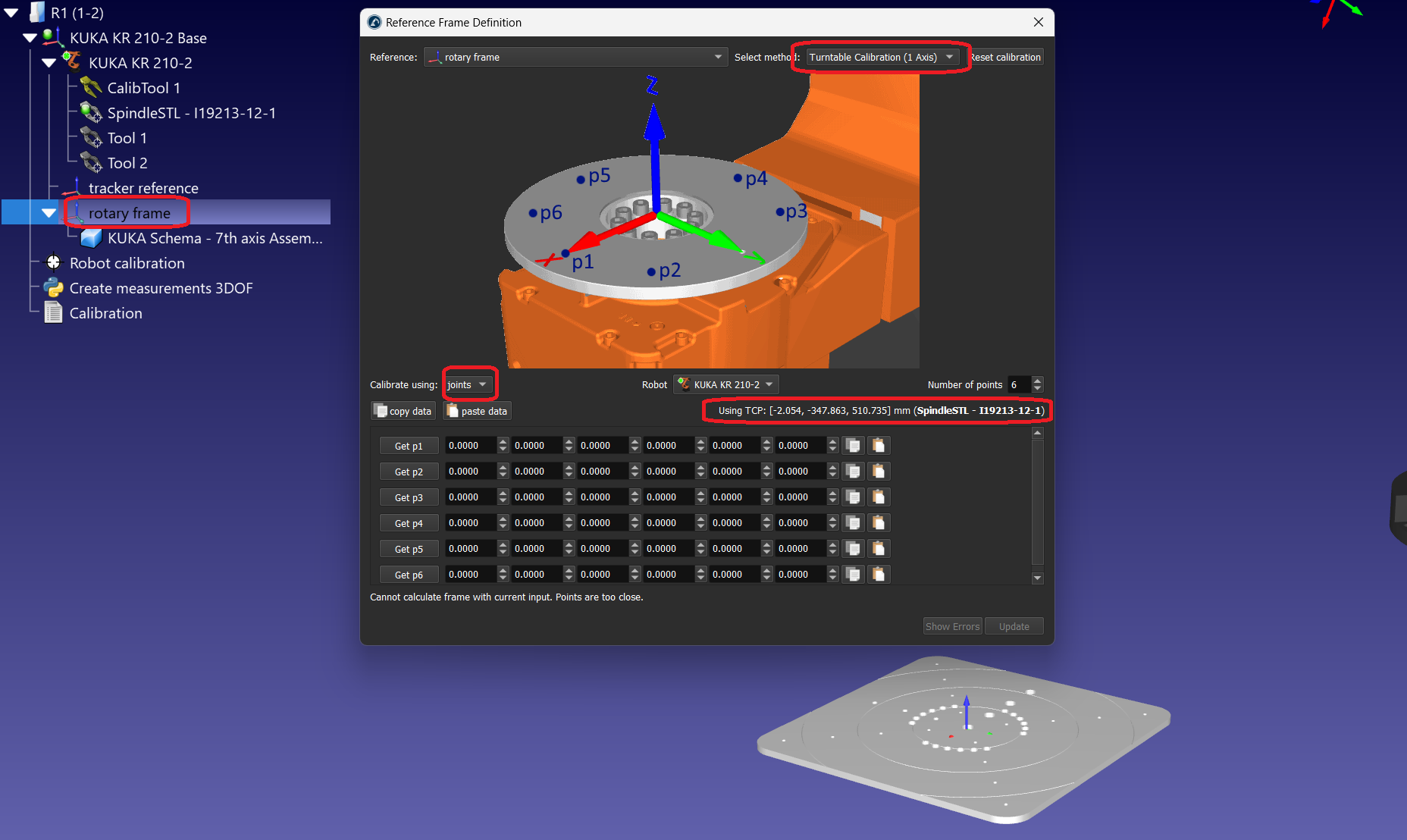
Task: Click the SpindleSTL tool icon in tree
Action: click(x=91, y=113)
